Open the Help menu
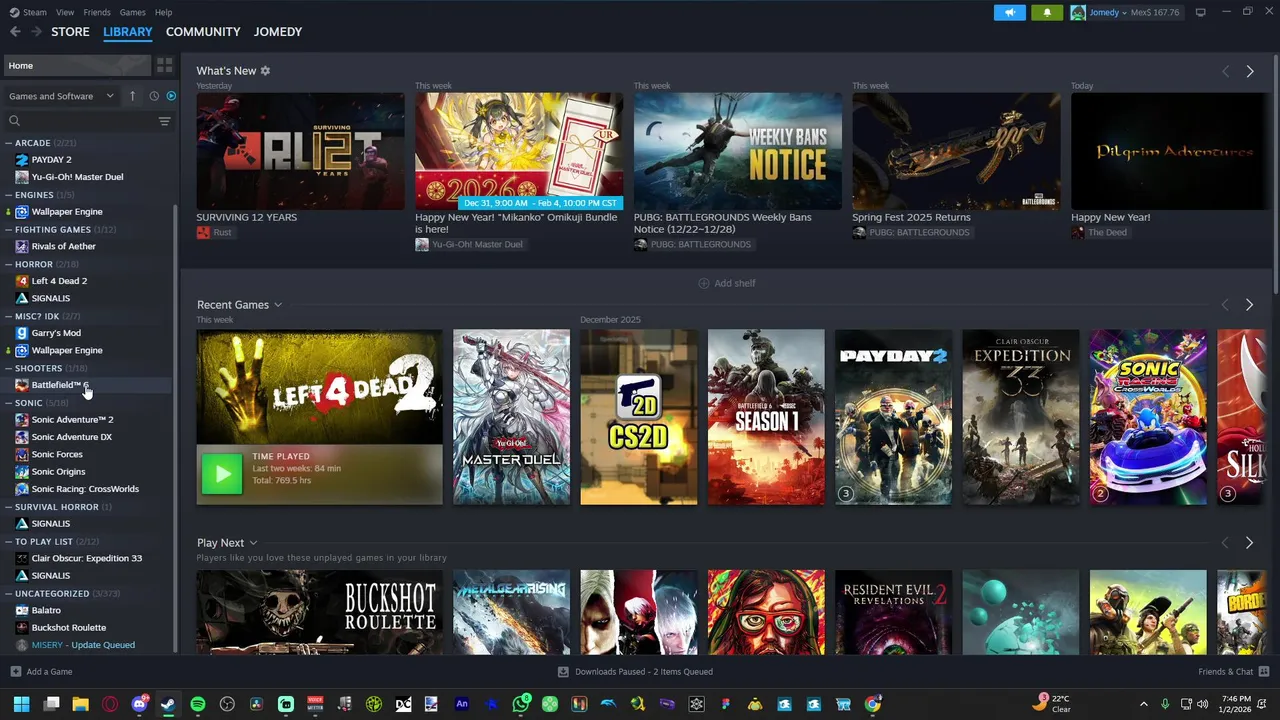The height and width of the screenshot is (720, 1280). click(x=163, y=12)
